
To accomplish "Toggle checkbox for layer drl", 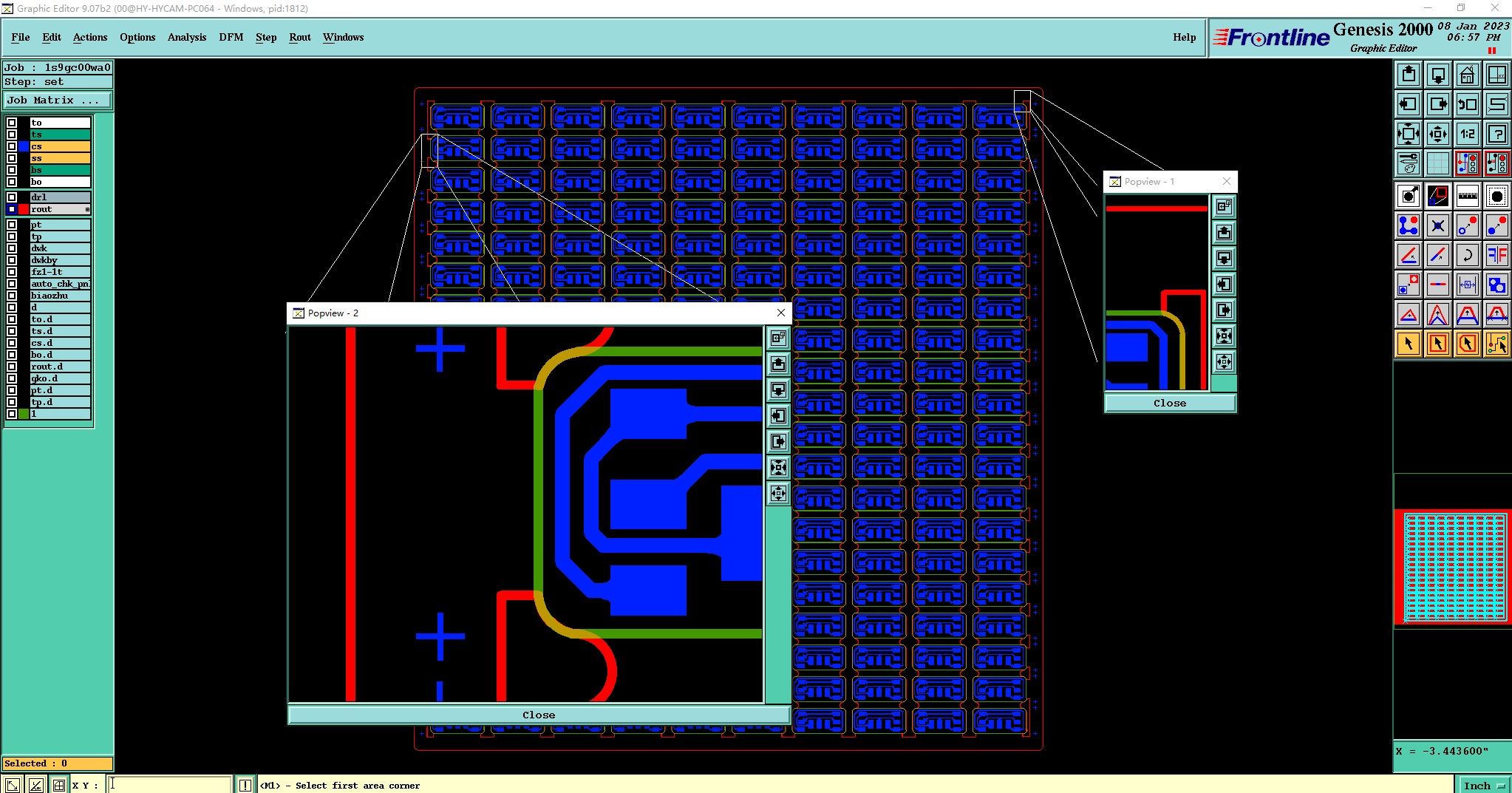I will pos(12,197).
